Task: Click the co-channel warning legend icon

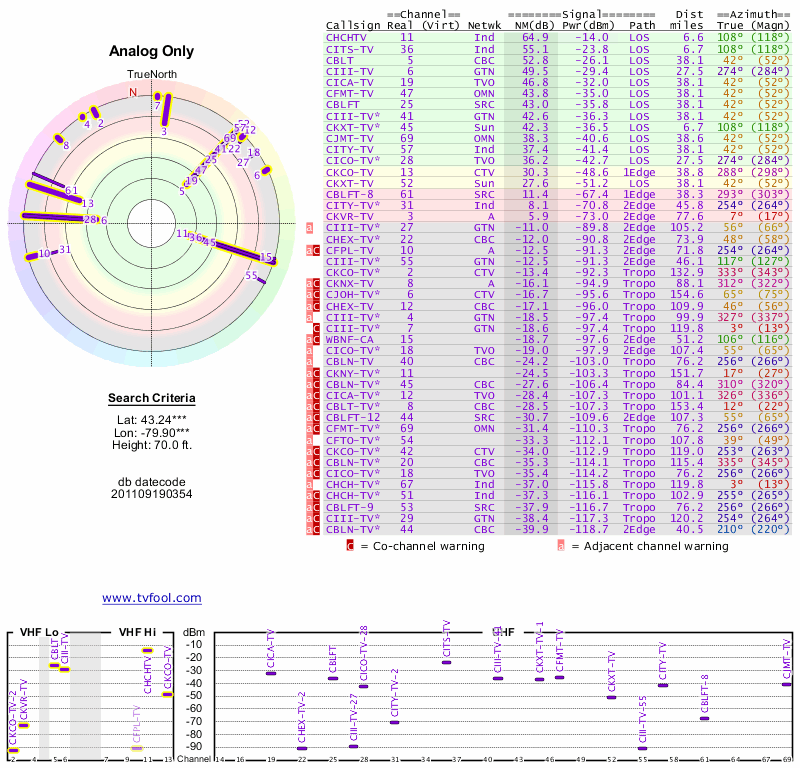Action: pyautogui.click(x=350, y=546)
